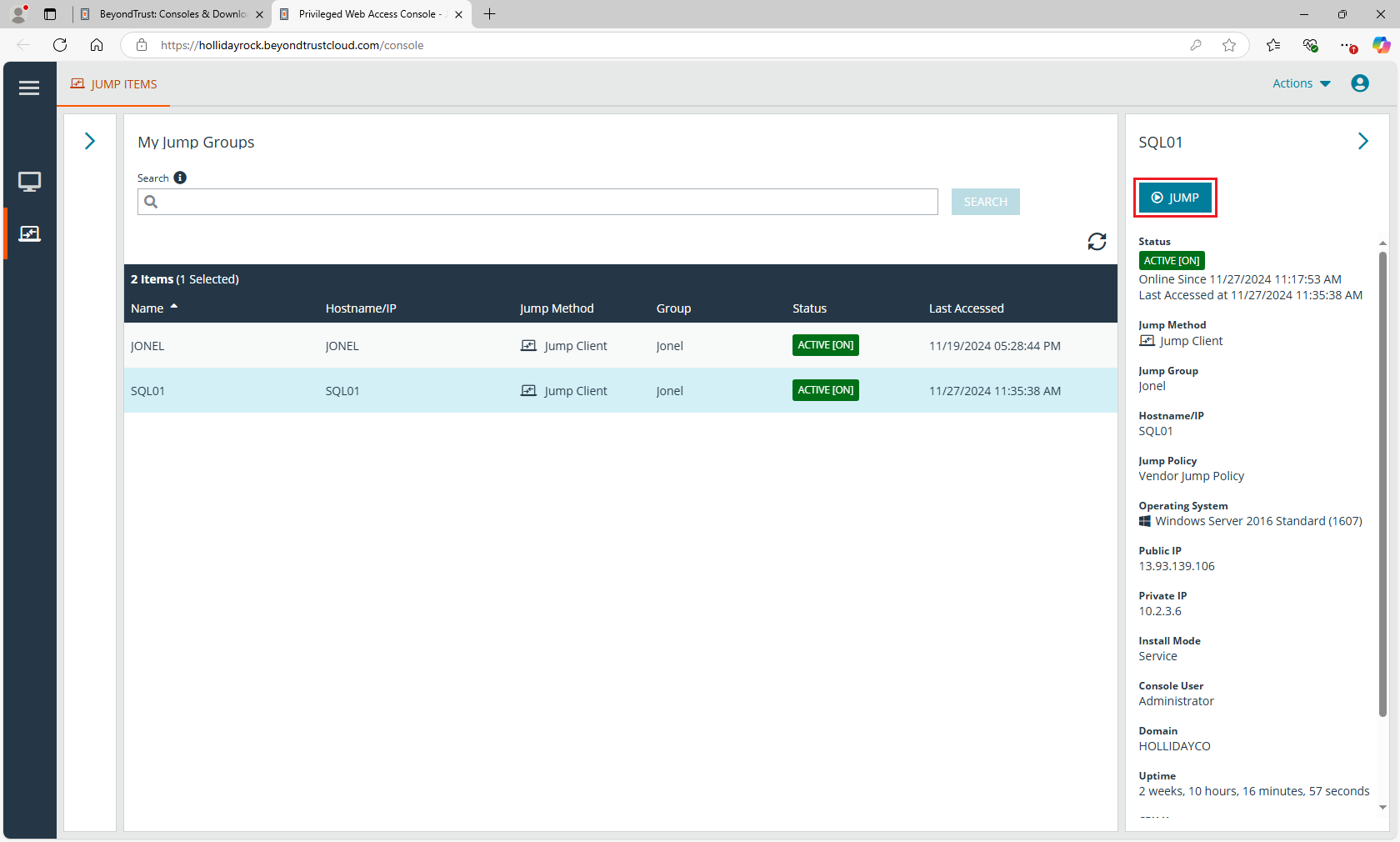Screen dimensions: 1400x842
Task: Open the hamburger navigation menu
Action: point(29,88)
